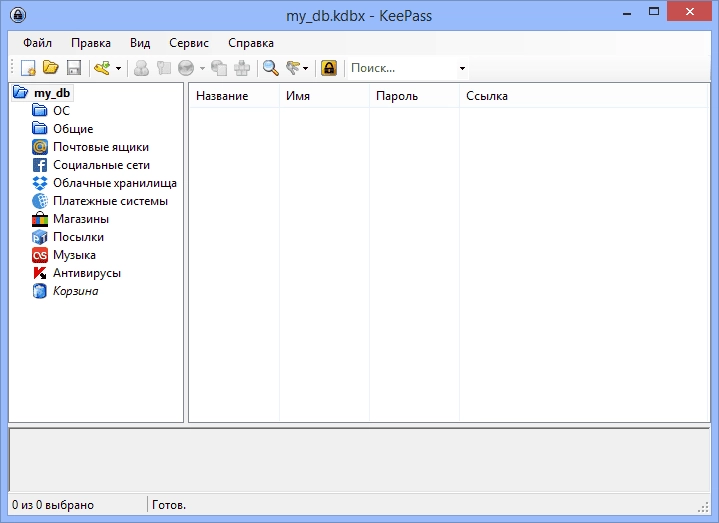The height and width of the screenshot is (523, 719).
Task: Click the Add Entry key icon
Action: coord(102,68)
